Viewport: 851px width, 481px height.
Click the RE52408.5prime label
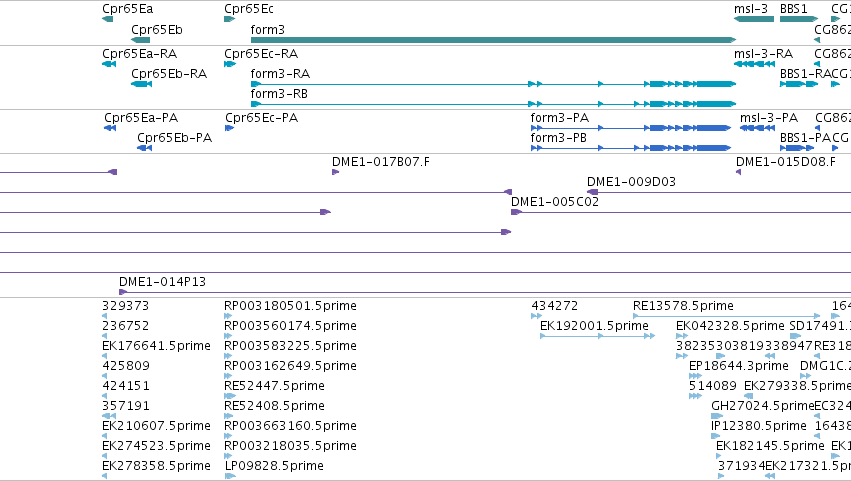[275, 406]
